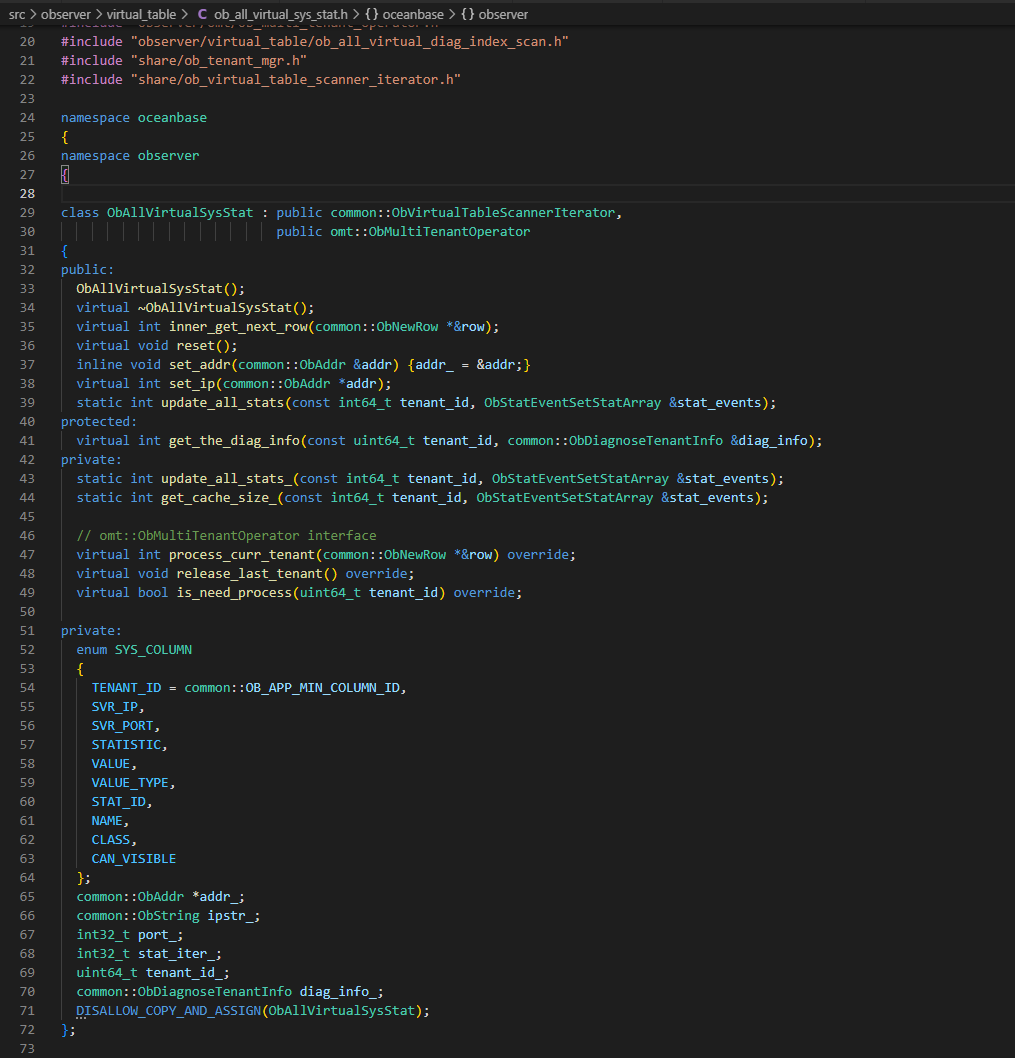This screenshot has width=1015, height=1058.
Task: Click the 'SVR_IP' enum value
Action: [x=115, y=707]
